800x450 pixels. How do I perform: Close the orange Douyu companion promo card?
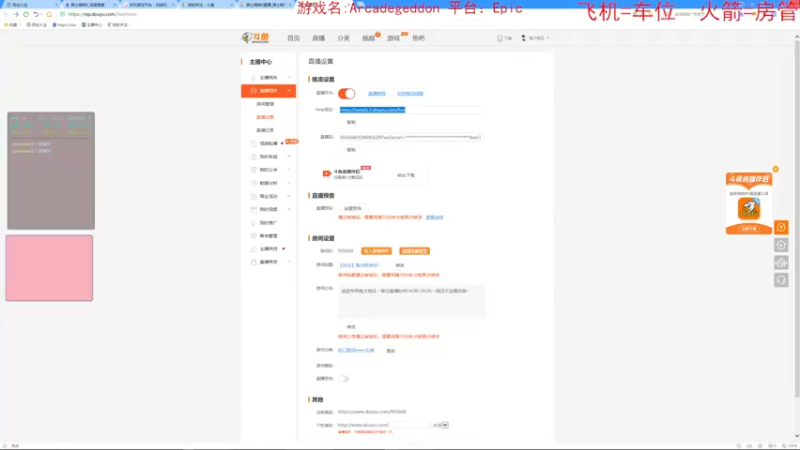(x=776, y=169)
